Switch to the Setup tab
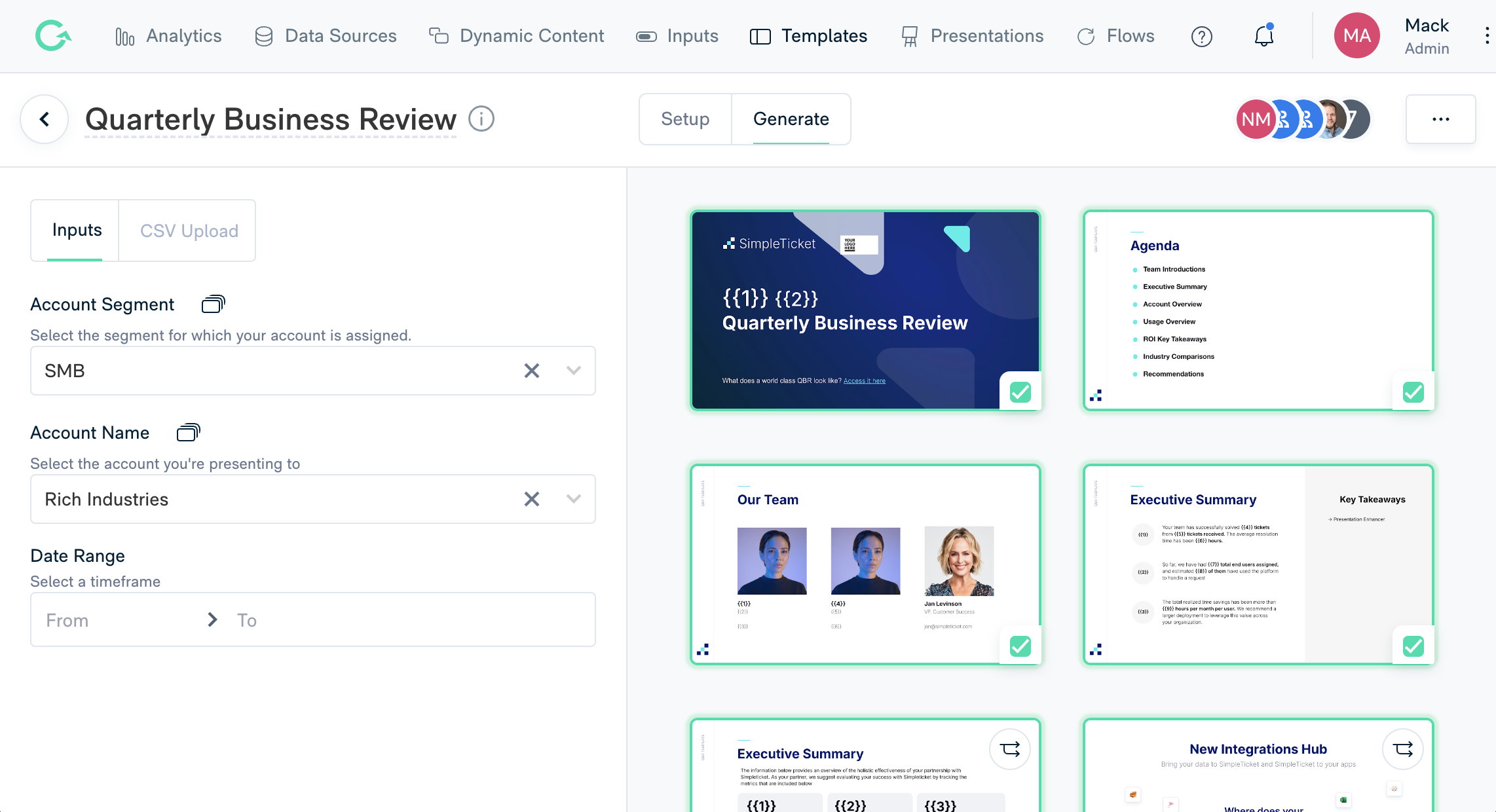Viewport: 1496px width, 812px height. [x=685, y=119]
